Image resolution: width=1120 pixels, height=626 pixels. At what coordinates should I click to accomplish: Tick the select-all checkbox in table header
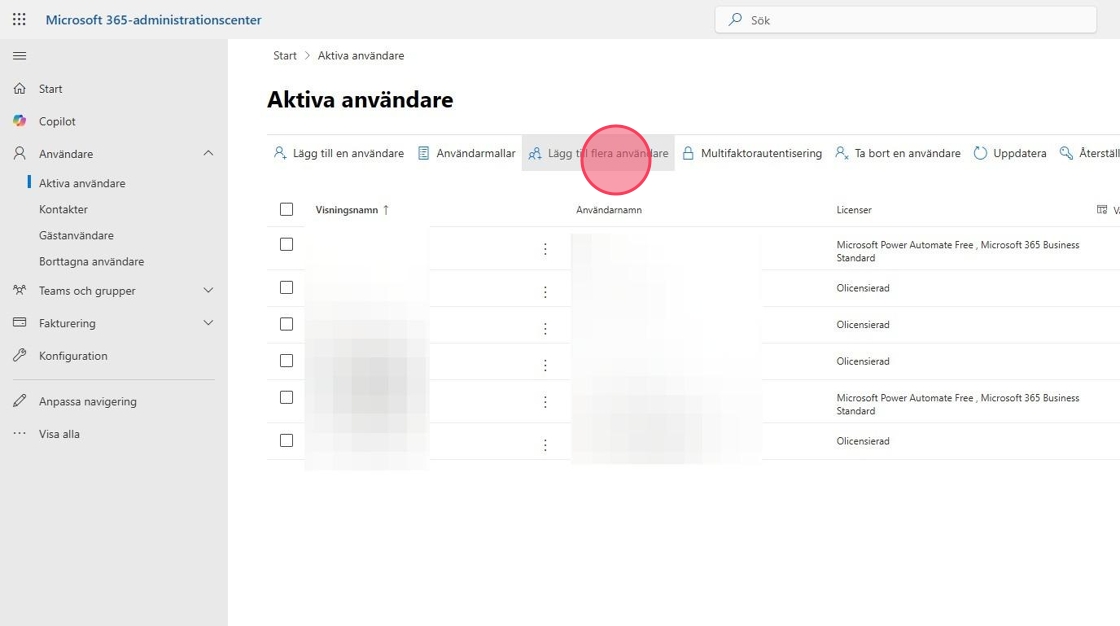click(287, 209)
